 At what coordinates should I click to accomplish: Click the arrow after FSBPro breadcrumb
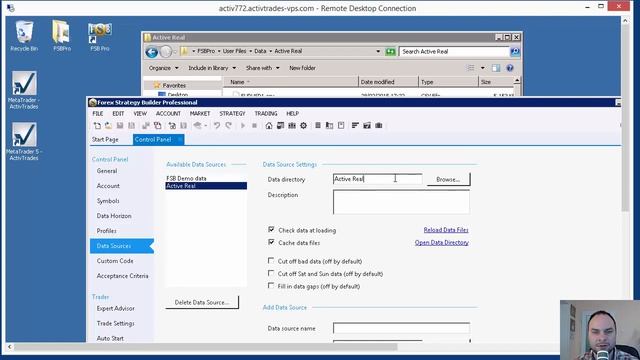pos(219,51)
